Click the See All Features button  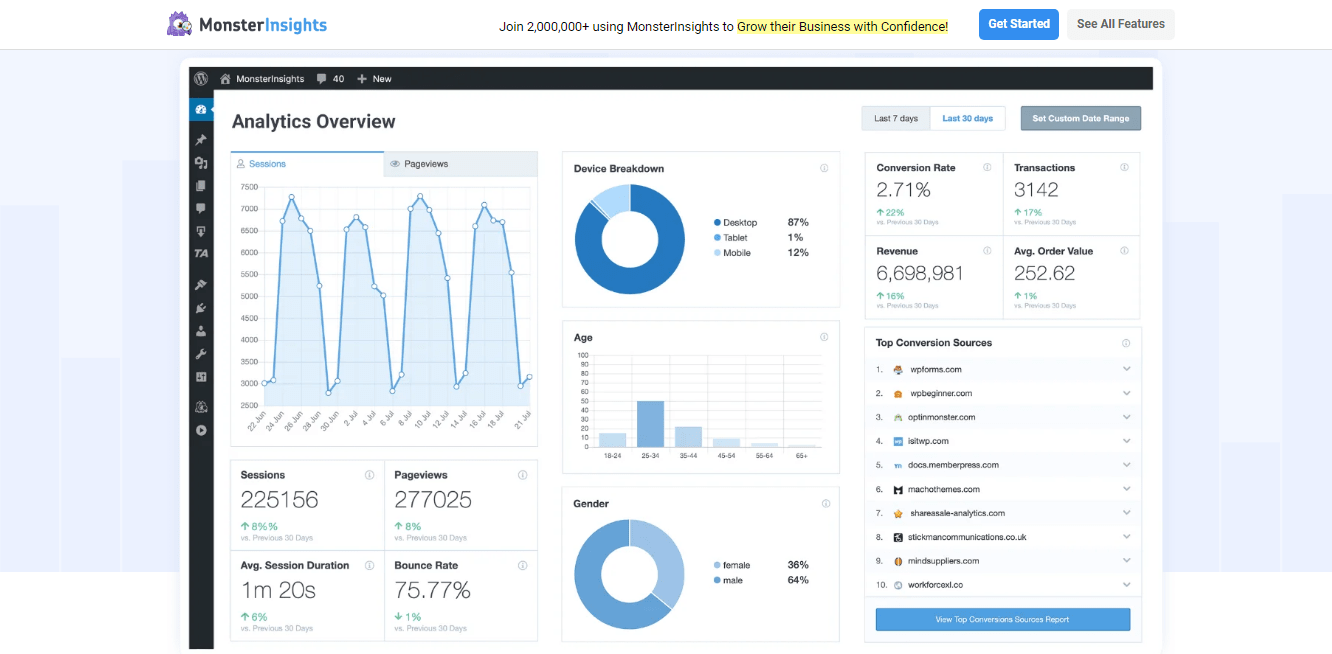click(x=1121, y=24)
